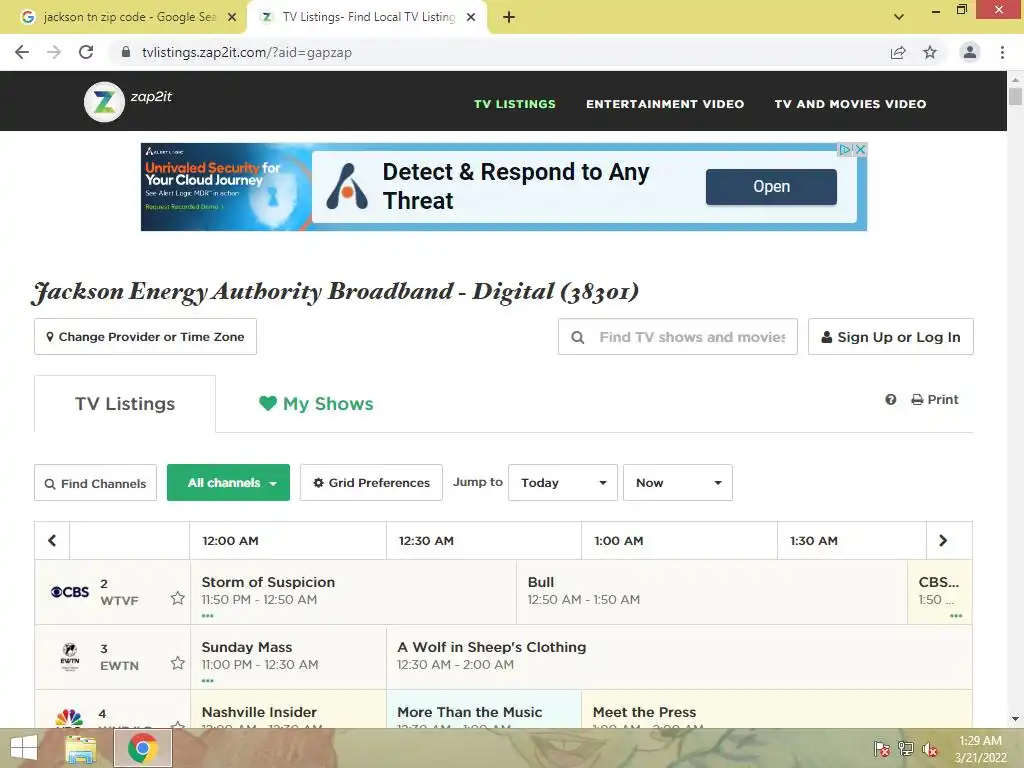Open Windows Start menu
This screenshot has height=768, width=1024.
24,748
